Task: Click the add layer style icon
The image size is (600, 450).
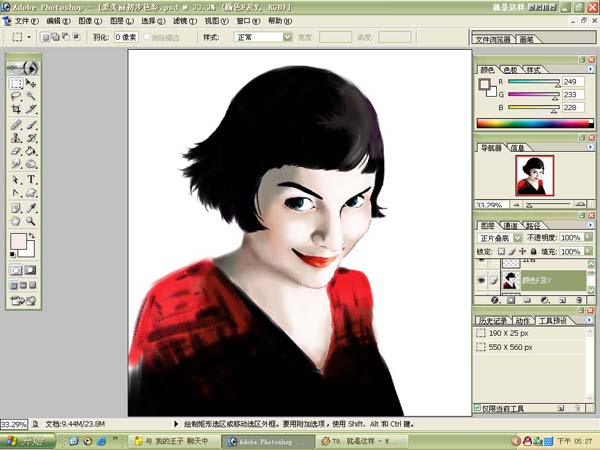Action: point(494,300)
